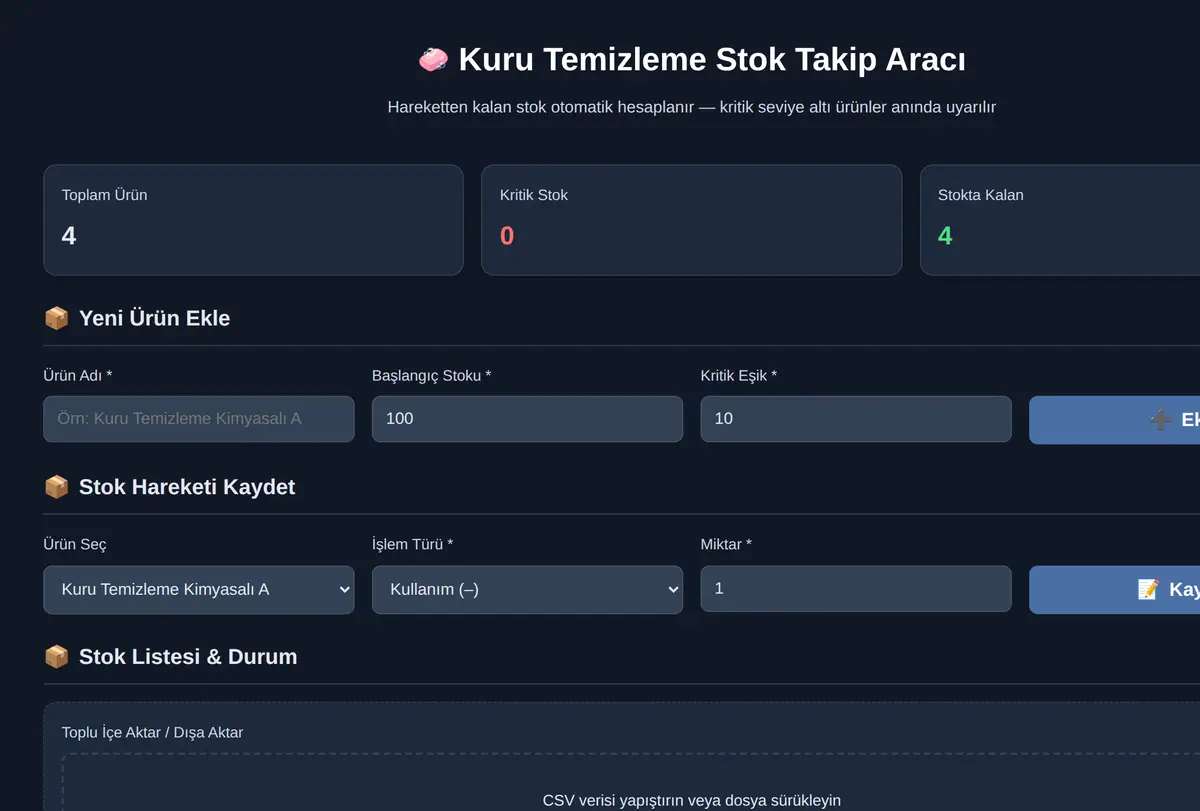This screenshot has width=1200, height=811.
Task: Click the green 4 Stokta Kalan value
Action: (945, 236)
